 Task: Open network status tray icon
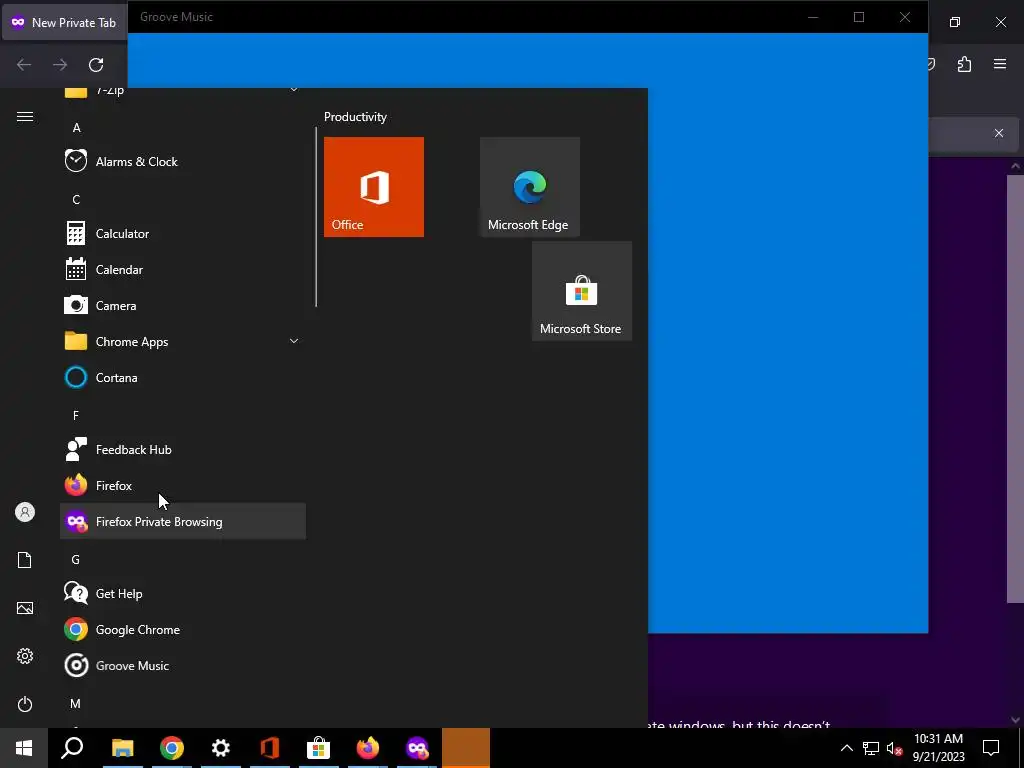[x=871, y=748]
